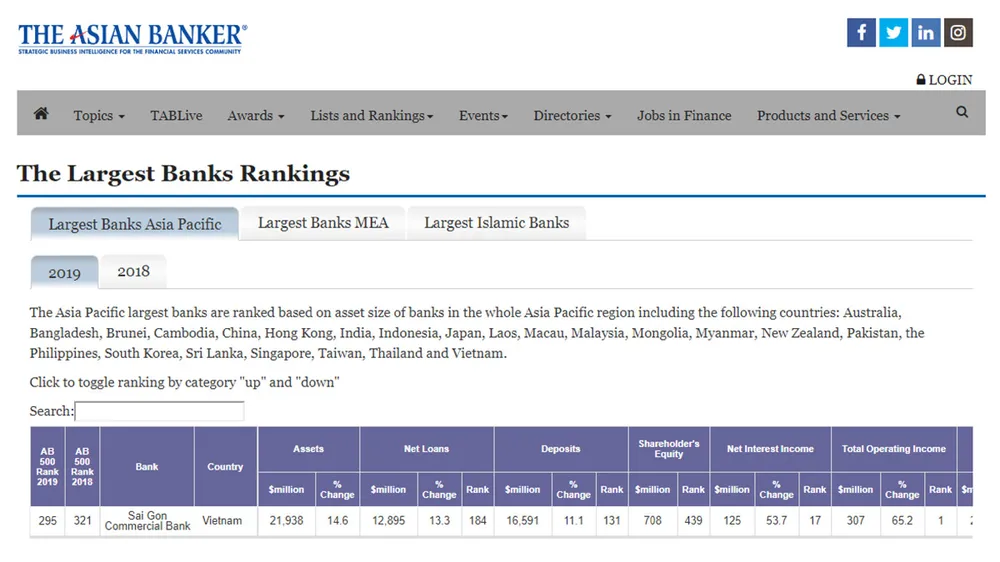
Task: Expand the Awards dropdown menu
Action: click(256, 116)
